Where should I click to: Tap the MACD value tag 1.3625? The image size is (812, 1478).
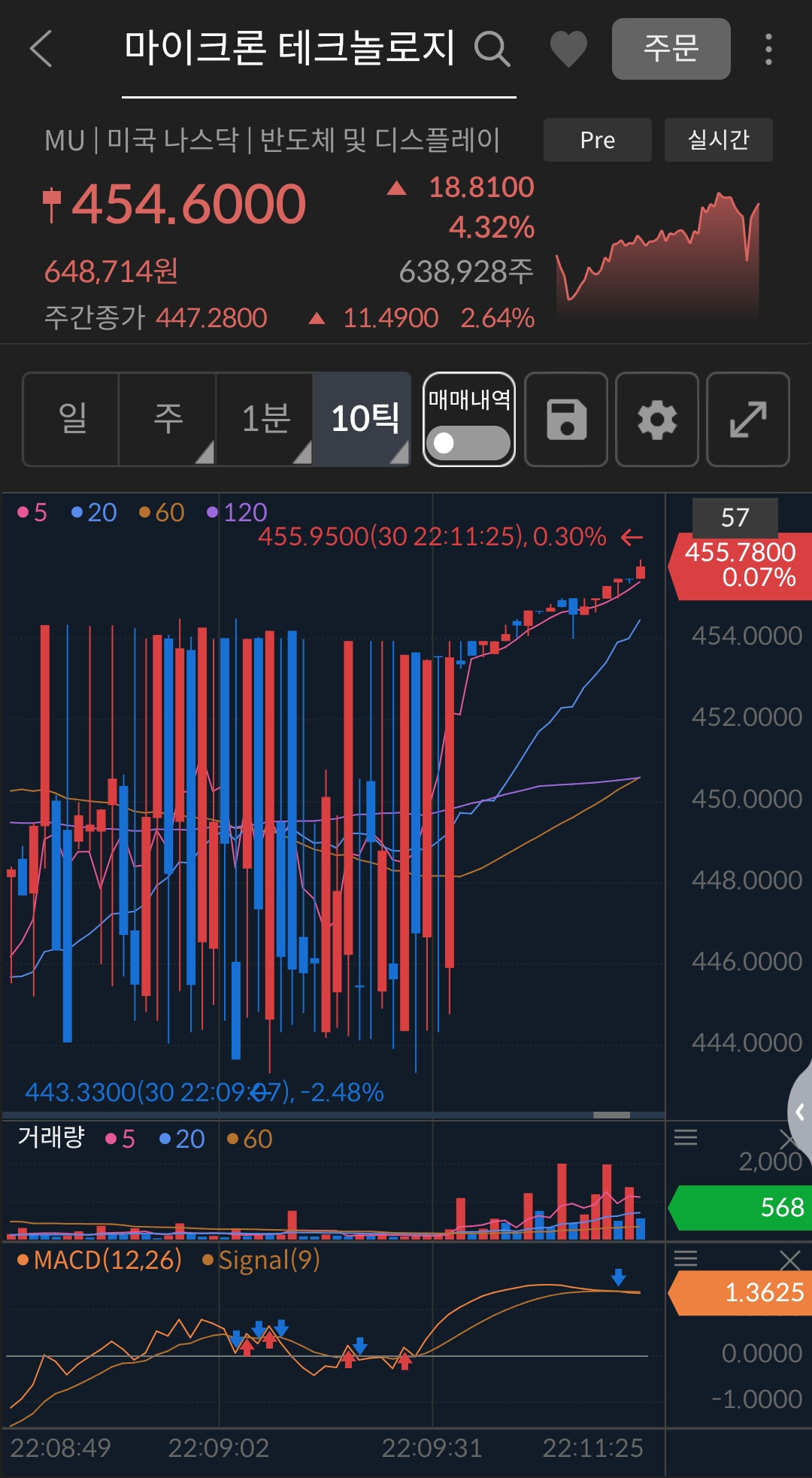pos(741,1292)
